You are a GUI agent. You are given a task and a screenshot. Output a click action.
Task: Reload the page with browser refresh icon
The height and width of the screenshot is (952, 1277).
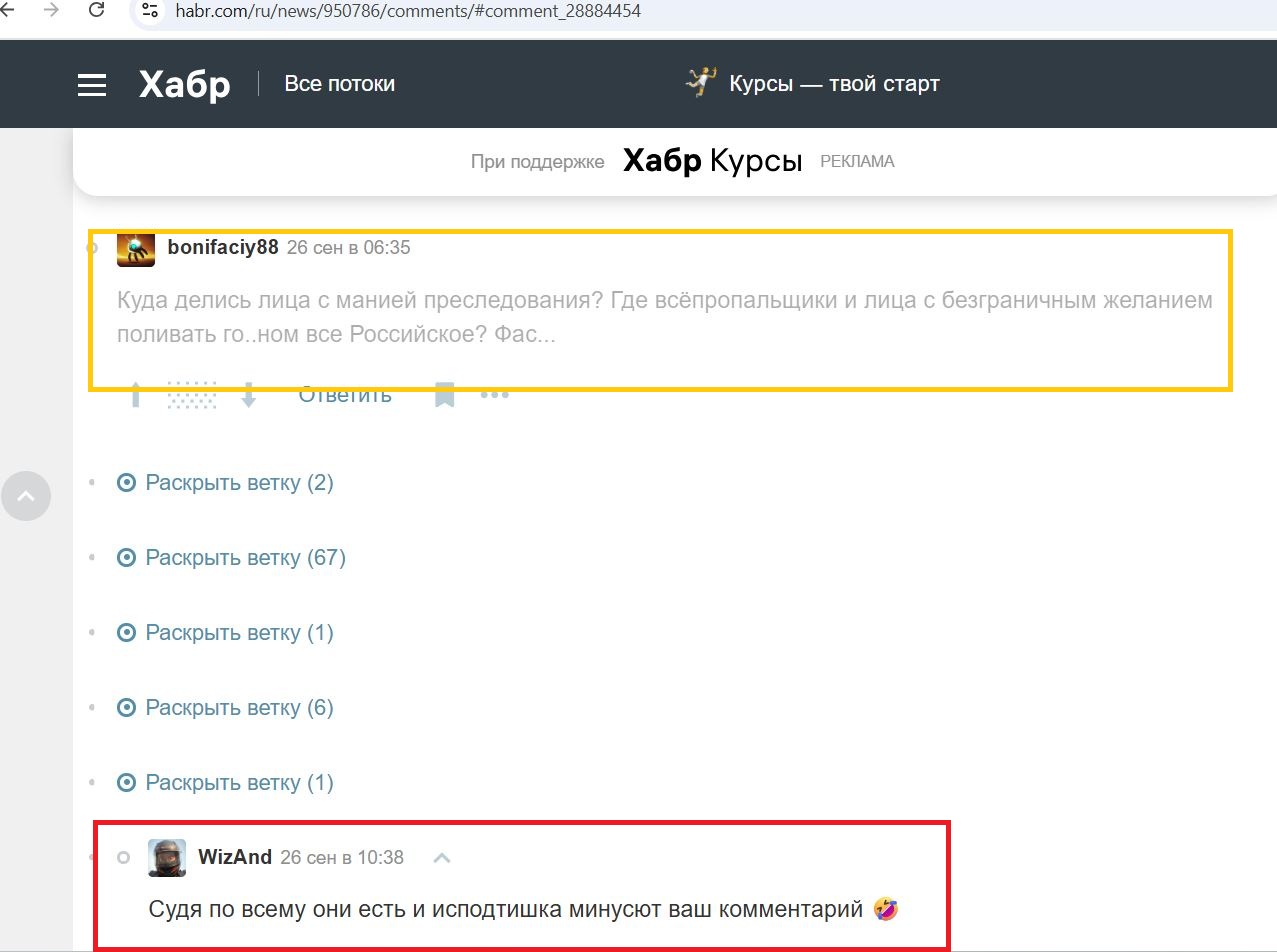point(96,11)
